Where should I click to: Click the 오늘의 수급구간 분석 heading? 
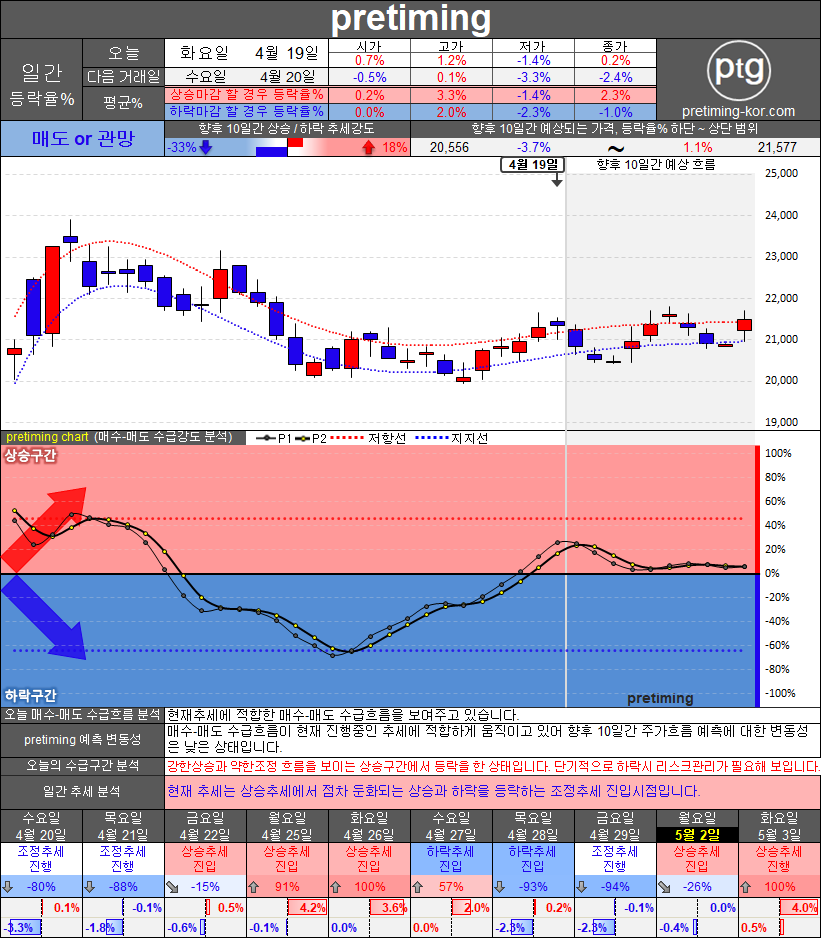coord(82,766)
